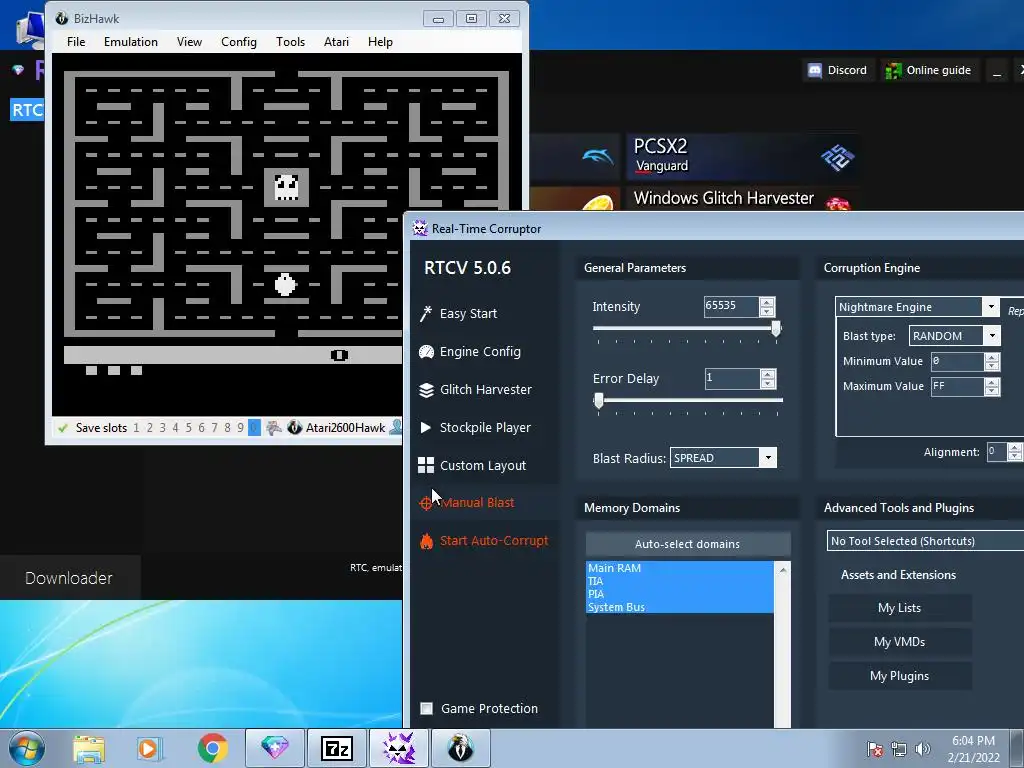Viewport: 1024px width, 768px height.
Task: Click the controller icon in BizHawk status bar
Action: point(274,427)
